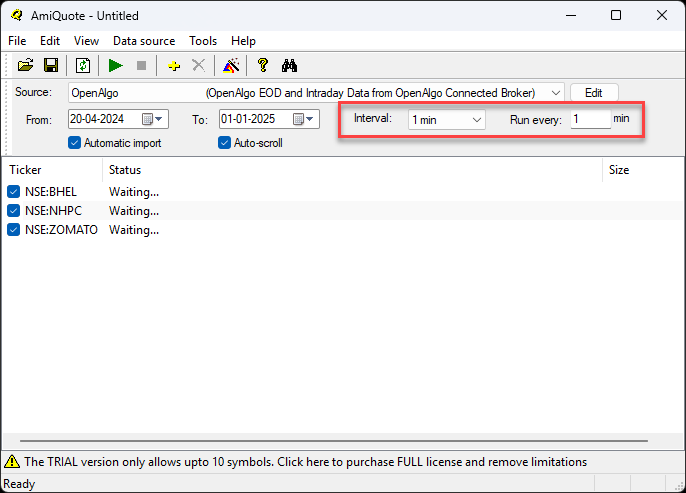Click the refresh document toolbar icon
686x493 pixels.
click(x=83, y=66)
